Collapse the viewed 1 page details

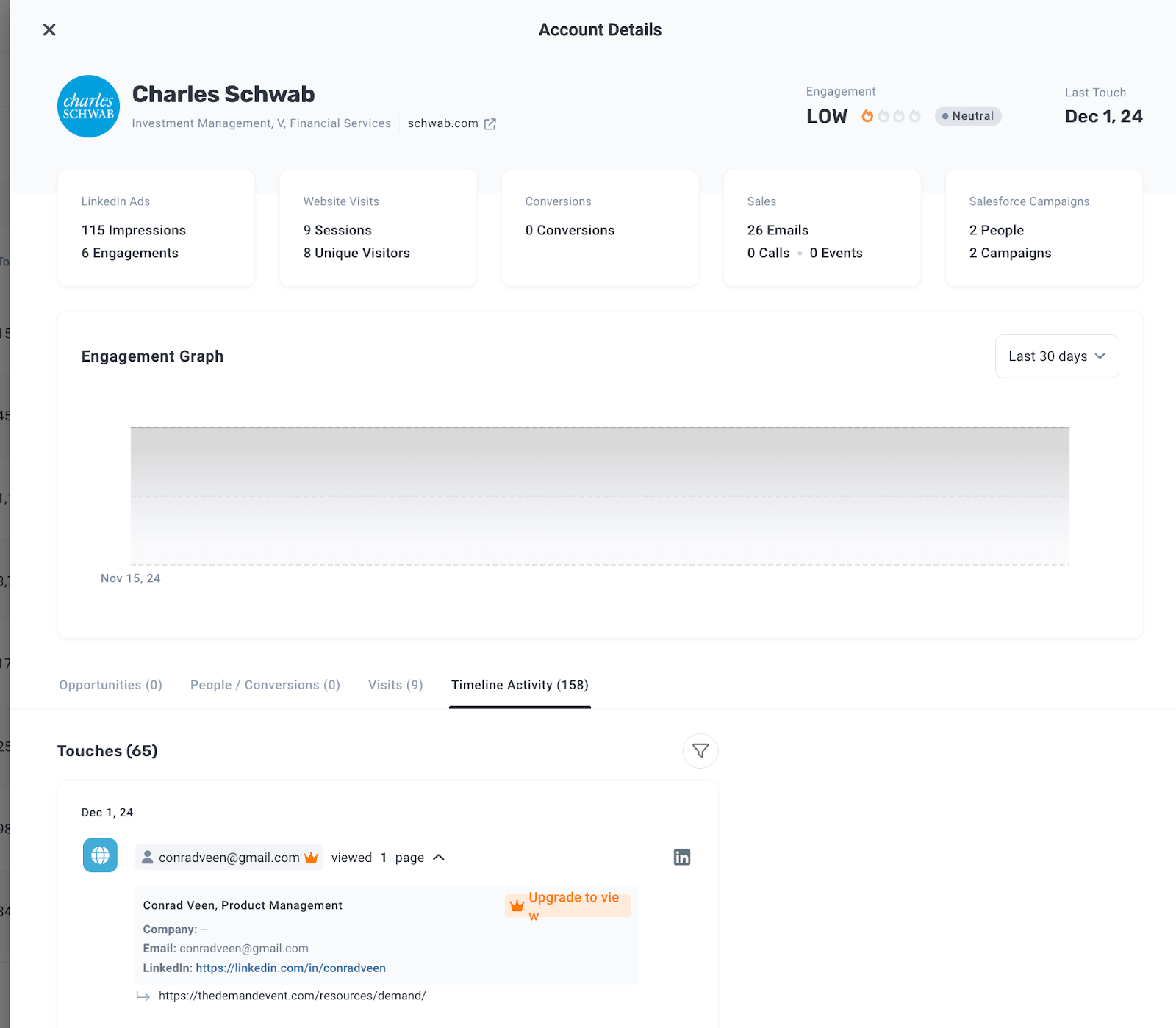[439, 858]
